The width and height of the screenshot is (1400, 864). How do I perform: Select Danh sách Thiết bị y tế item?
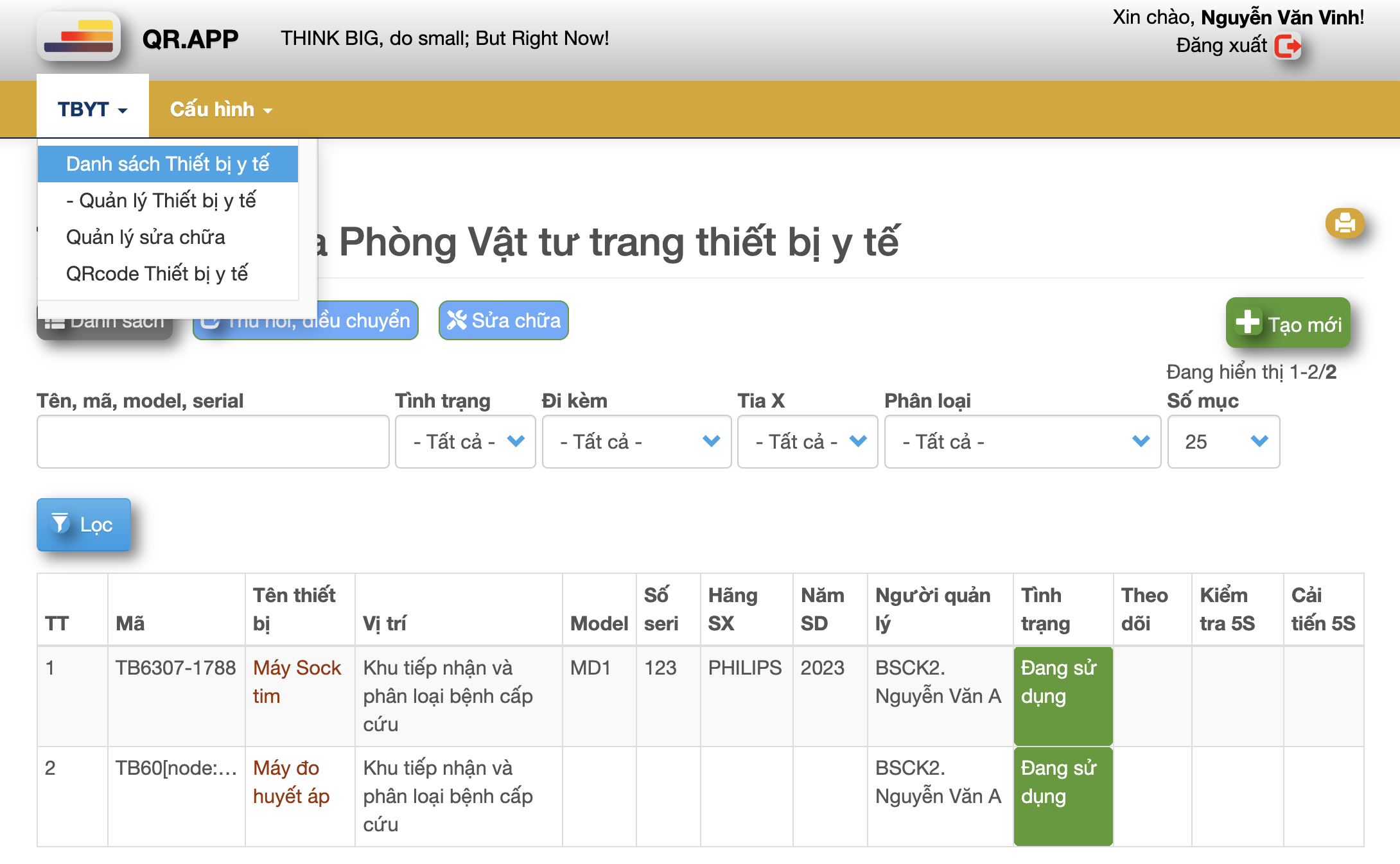pyautogui.click(x=168, y=164)
